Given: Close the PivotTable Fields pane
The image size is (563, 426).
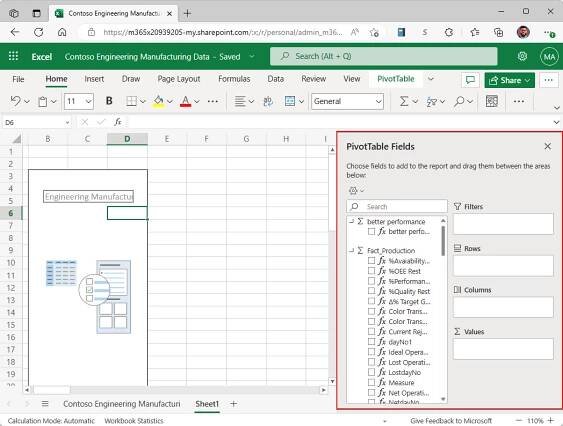Looking at the screenshot, I should (547, 146).
